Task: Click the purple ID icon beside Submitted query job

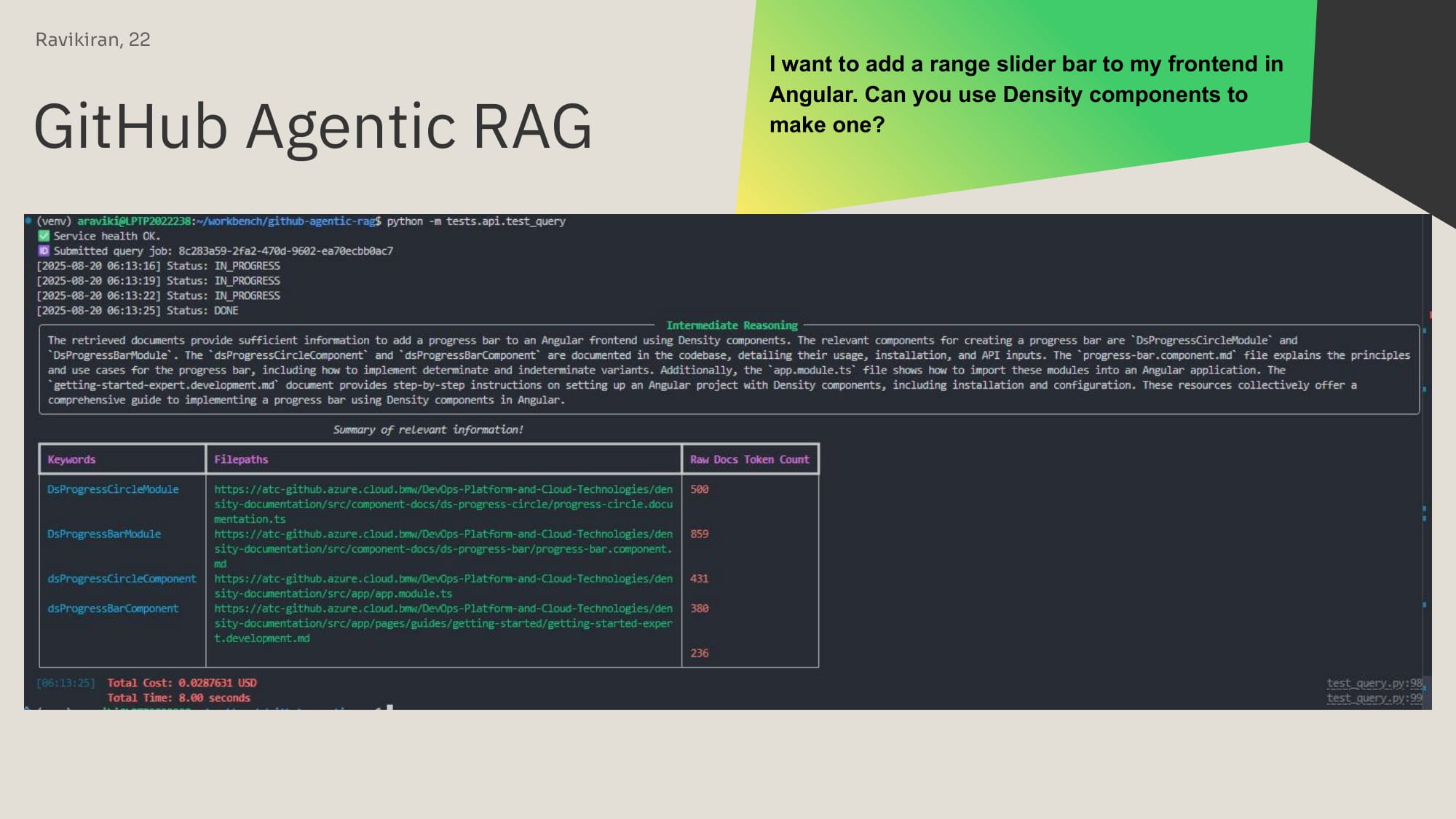Action: tap(44, 251)
